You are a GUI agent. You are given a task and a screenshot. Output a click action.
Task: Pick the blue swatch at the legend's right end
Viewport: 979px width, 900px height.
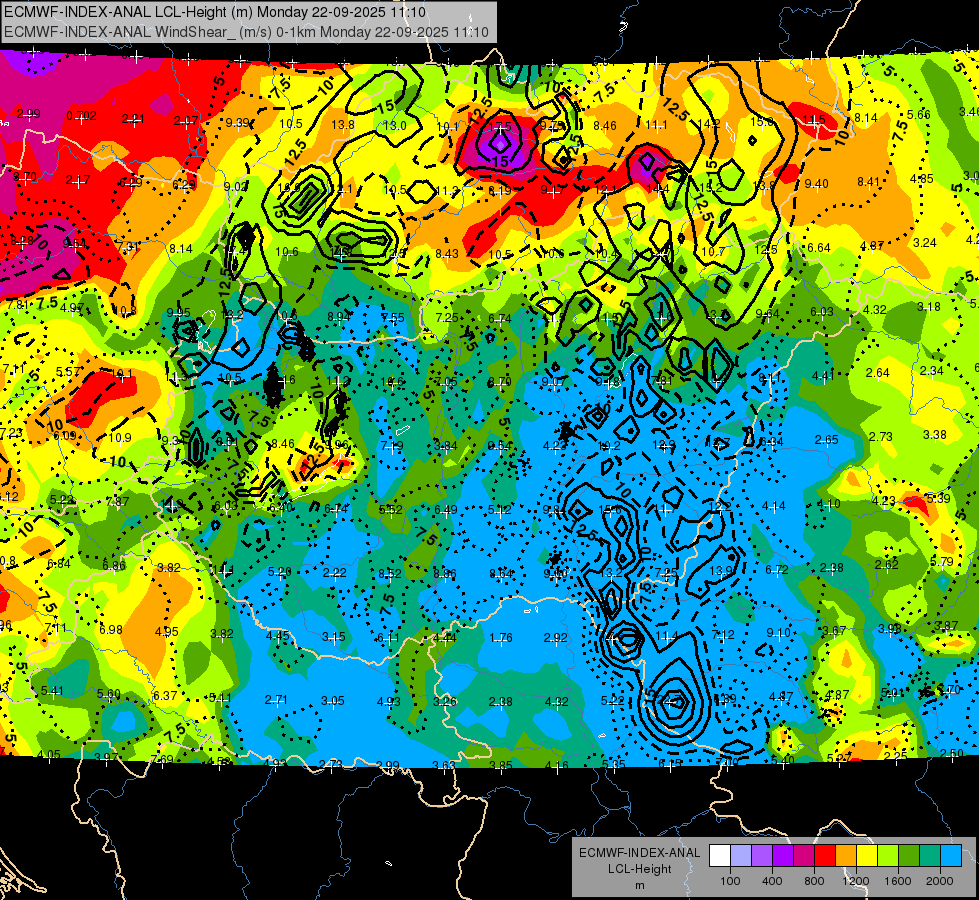(951, 856)
